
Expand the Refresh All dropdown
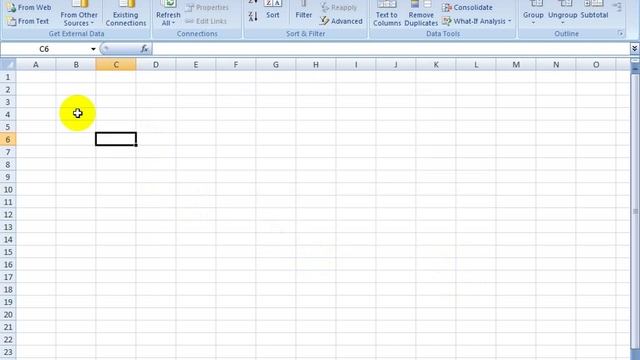point(168,15)
